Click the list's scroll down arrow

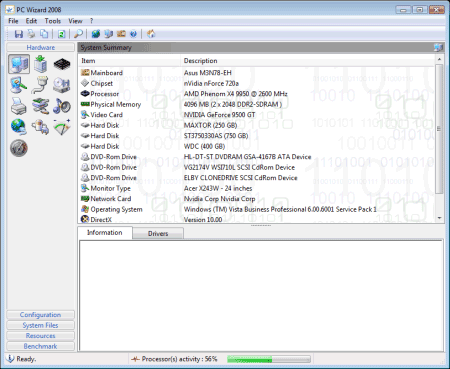click(439, 218)
